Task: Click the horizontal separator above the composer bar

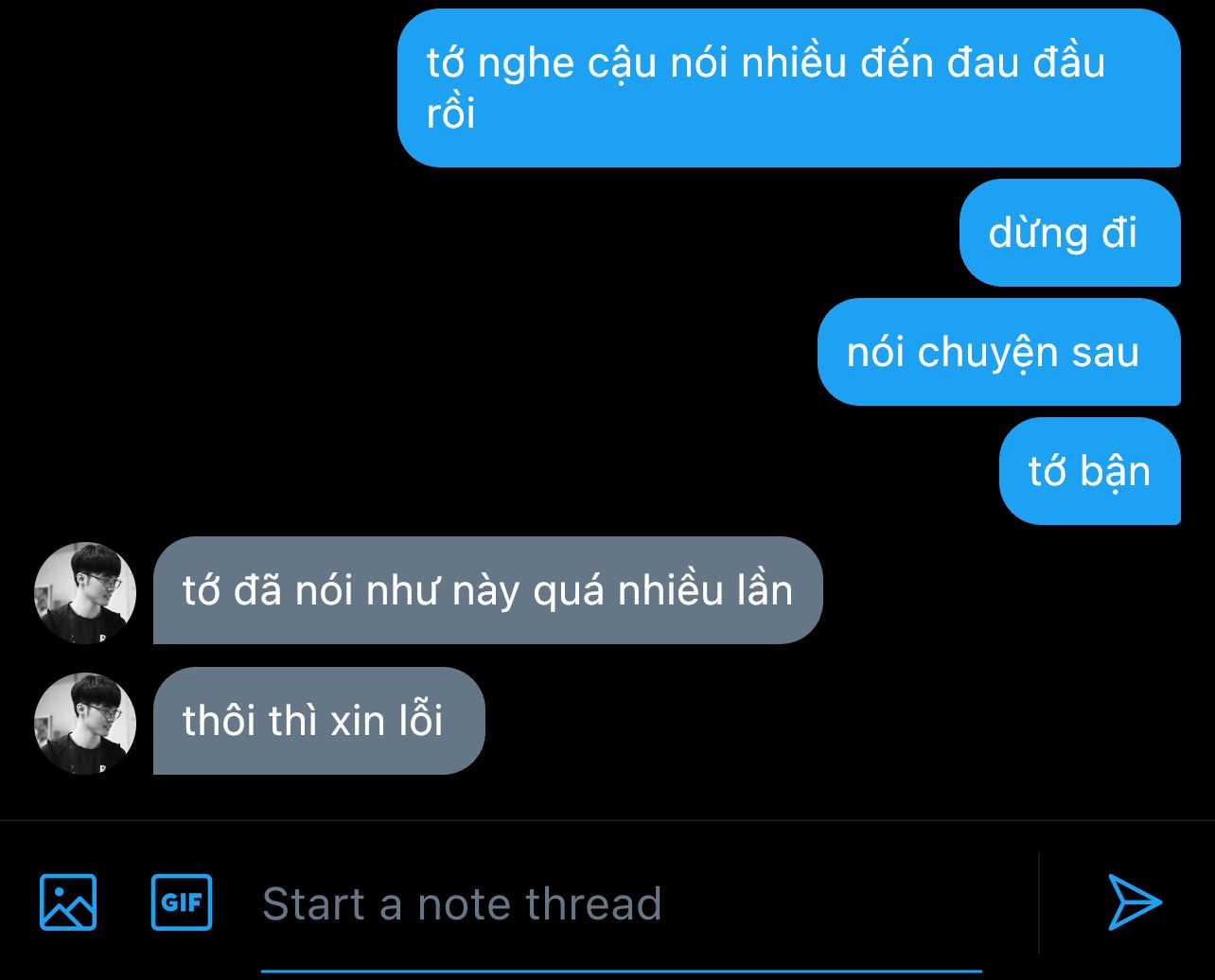Action: click(607, 820)
